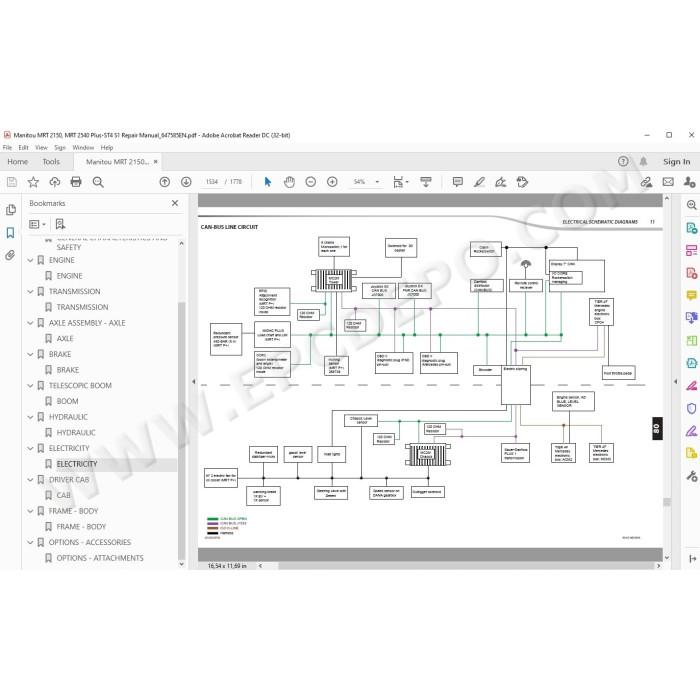Share a link to the file
This screenshot has width=700, height=700.
point(646,182)
